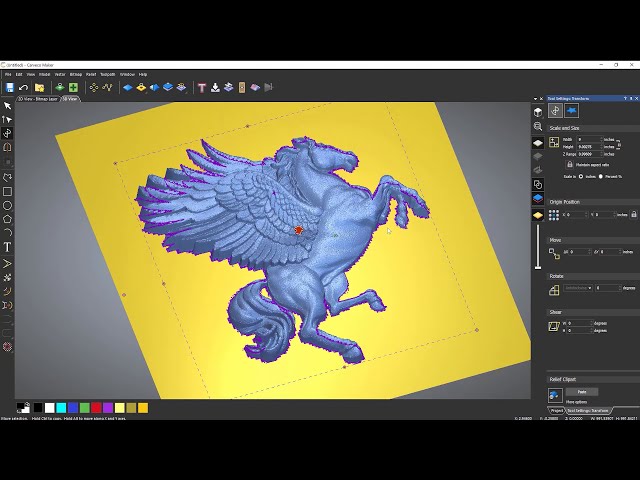Viewport: 640px width, 480px height.
Task: Switch to the 2D View - Bitmap Layer tab
Action: [38, 99]
